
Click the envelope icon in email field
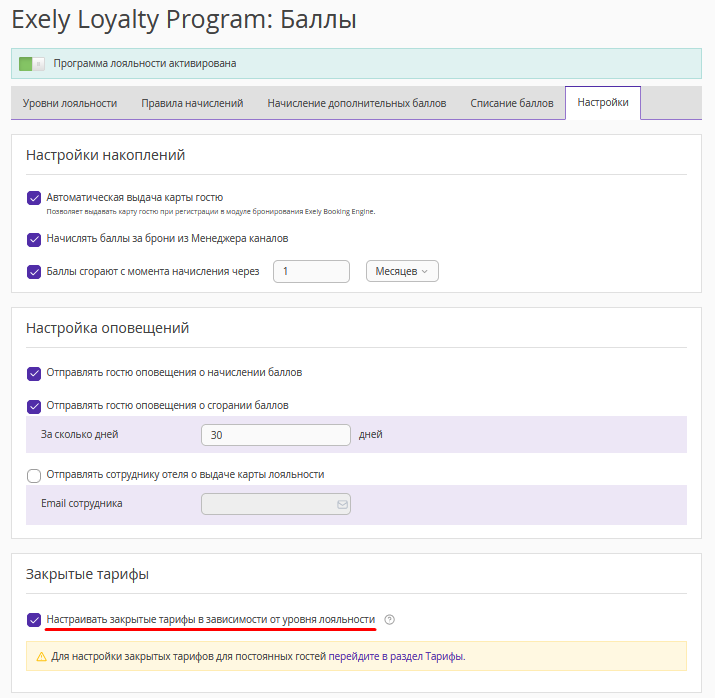click(x=342, y=504)
